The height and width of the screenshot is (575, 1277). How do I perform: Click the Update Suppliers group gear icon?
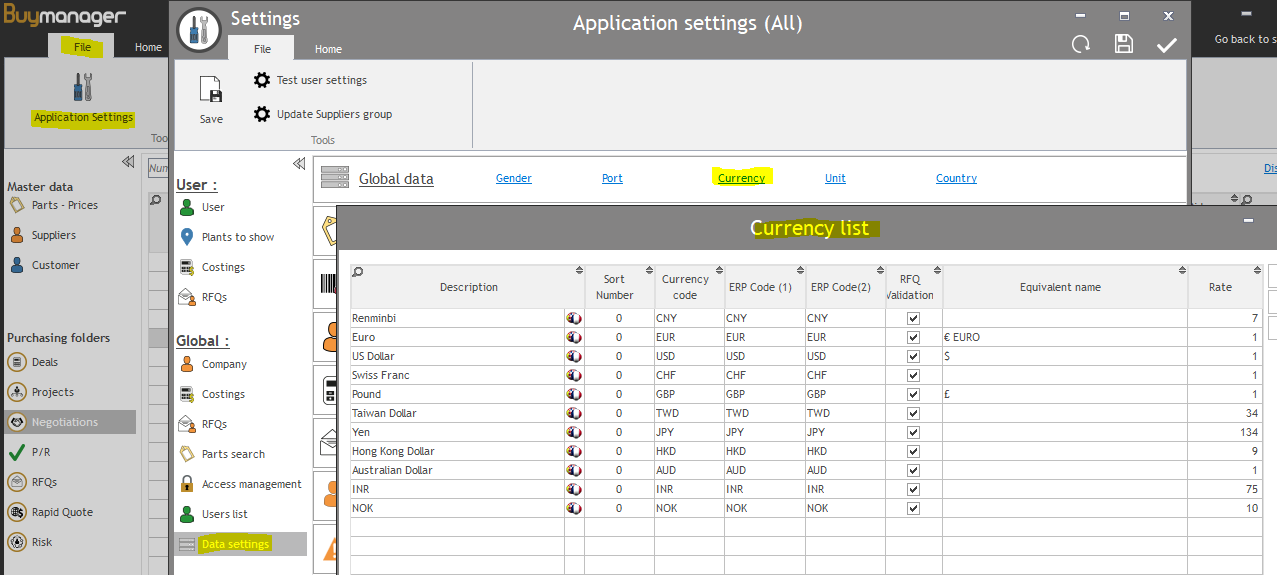click(262, 114)
